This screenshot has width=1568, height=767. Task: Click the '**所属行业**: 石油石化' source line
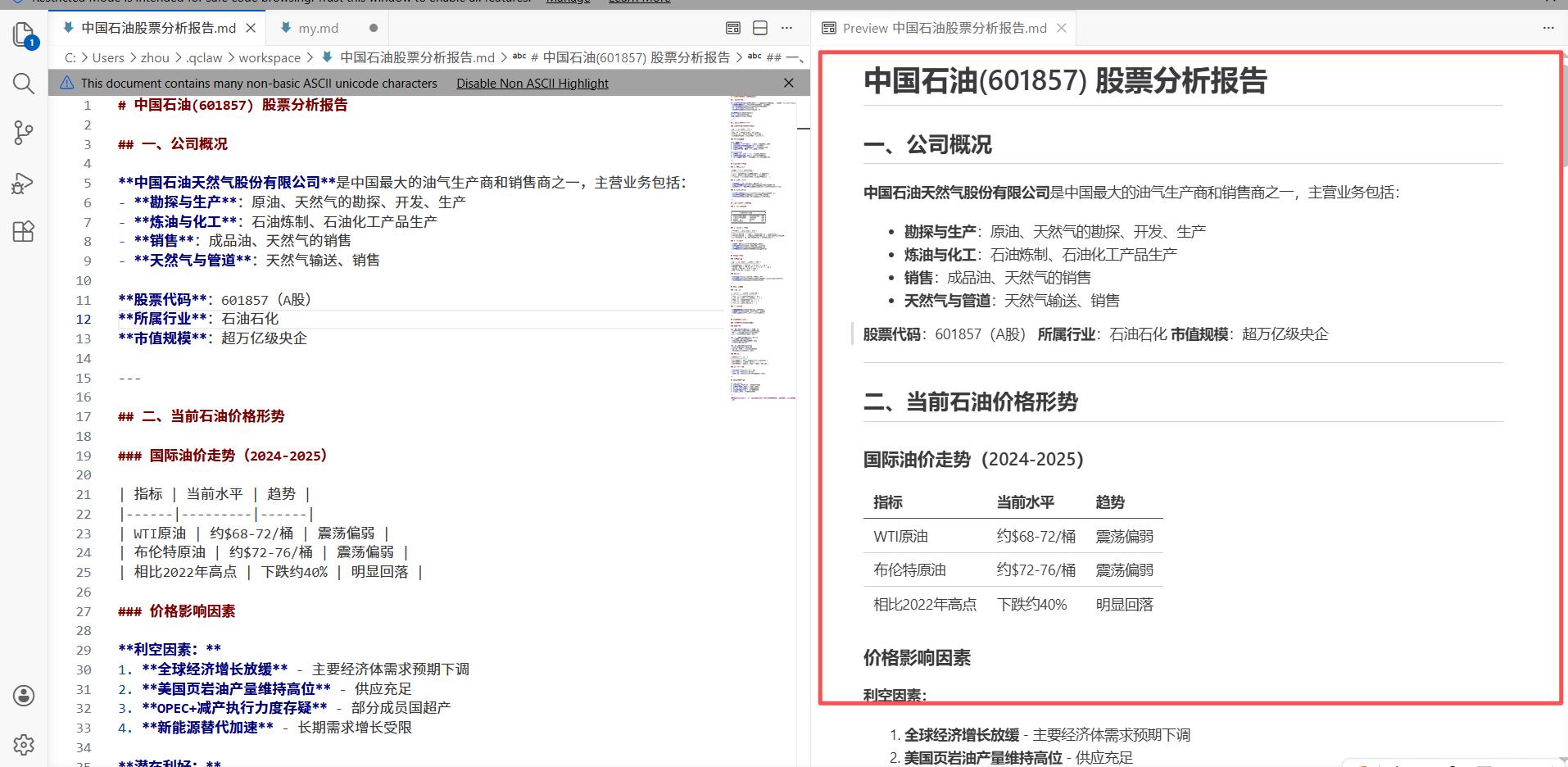(x=198, y=319)
